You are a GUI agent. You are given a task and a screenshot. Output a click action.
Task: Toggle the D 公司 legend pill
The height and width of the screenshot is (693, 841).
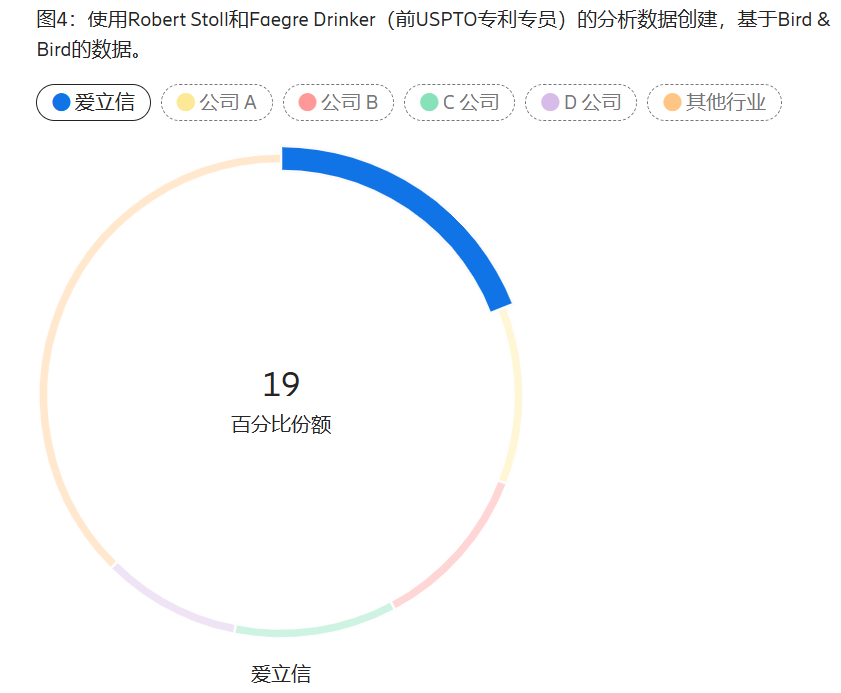pos(581,102)
